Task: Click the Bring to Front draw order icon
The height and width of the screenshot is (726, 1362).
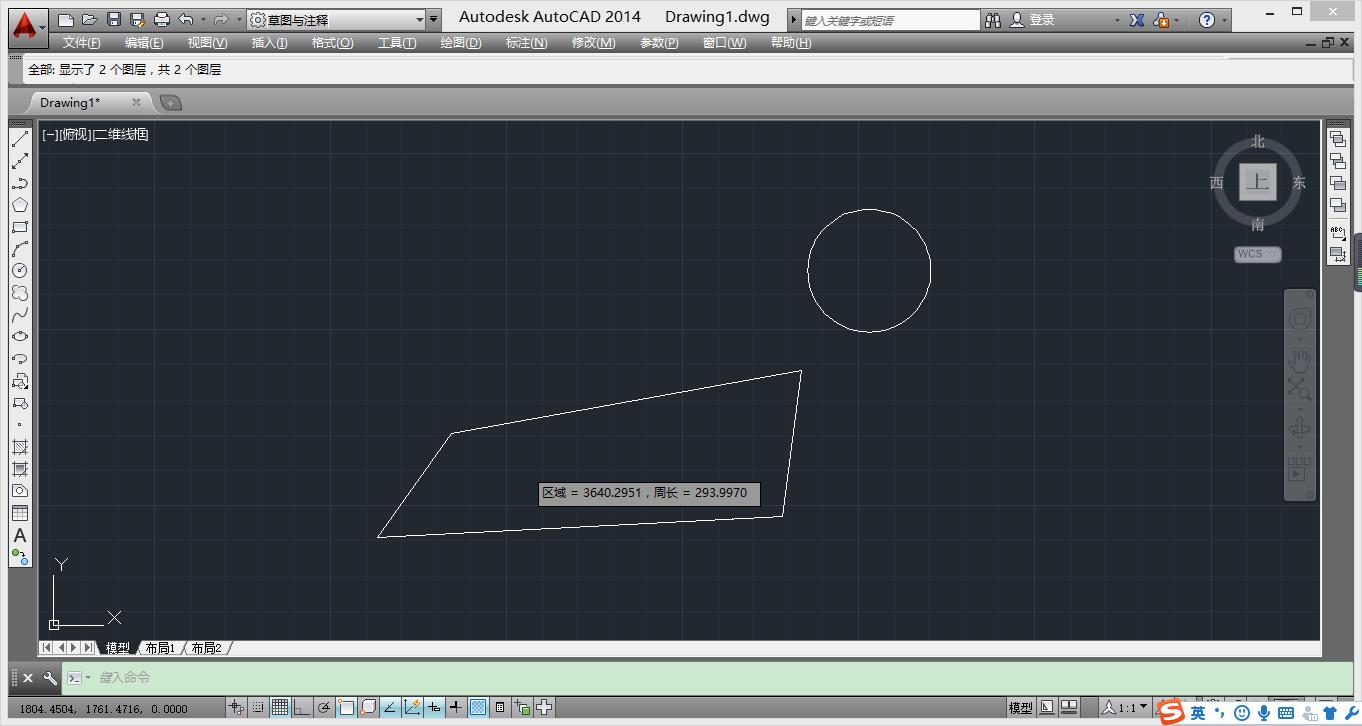Action: pos(1338,139)
